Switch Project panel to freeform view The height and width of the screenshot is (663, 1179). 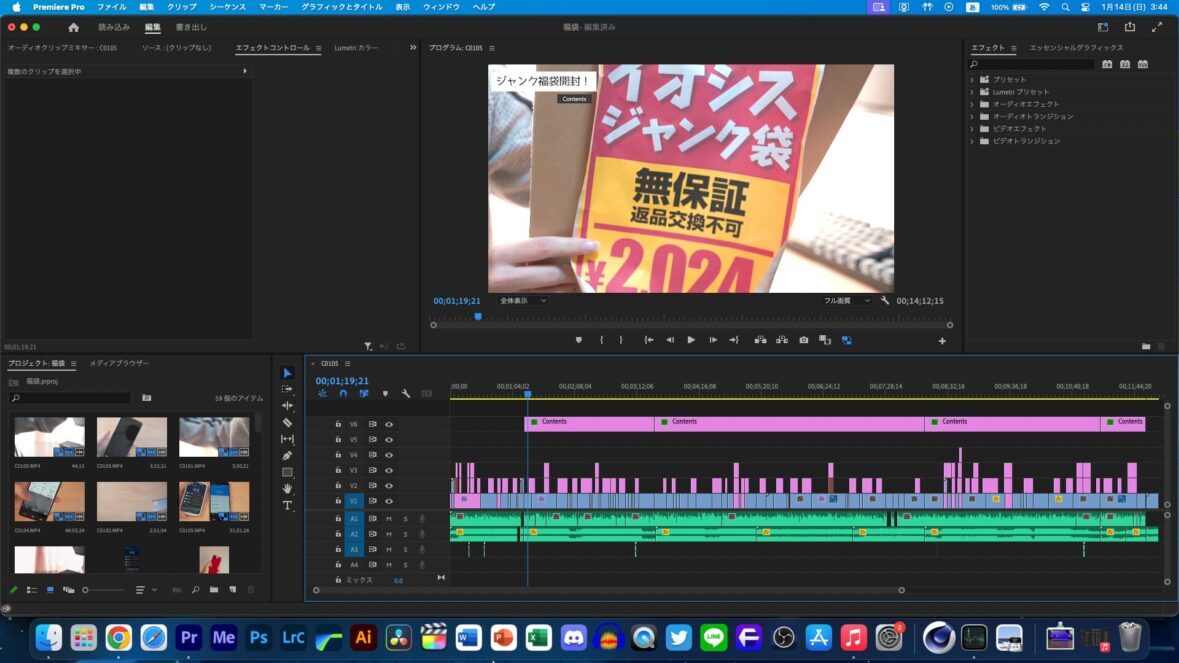pos(68,590)
